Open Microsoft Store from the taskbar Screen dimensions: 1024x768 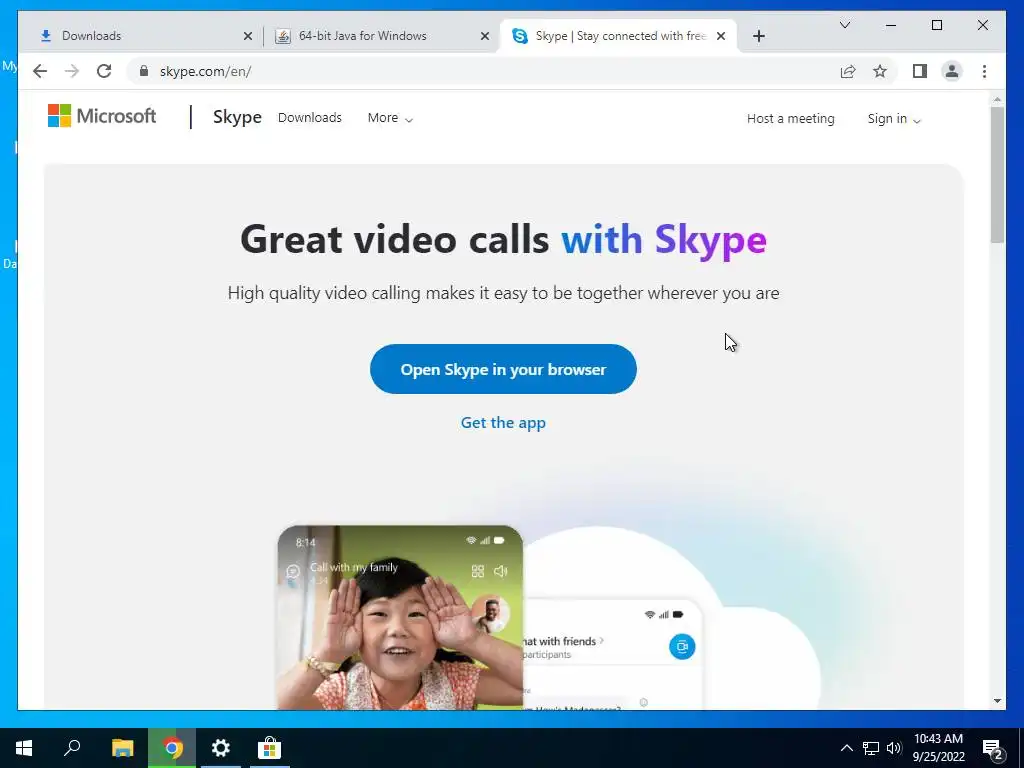coord(269,748)
